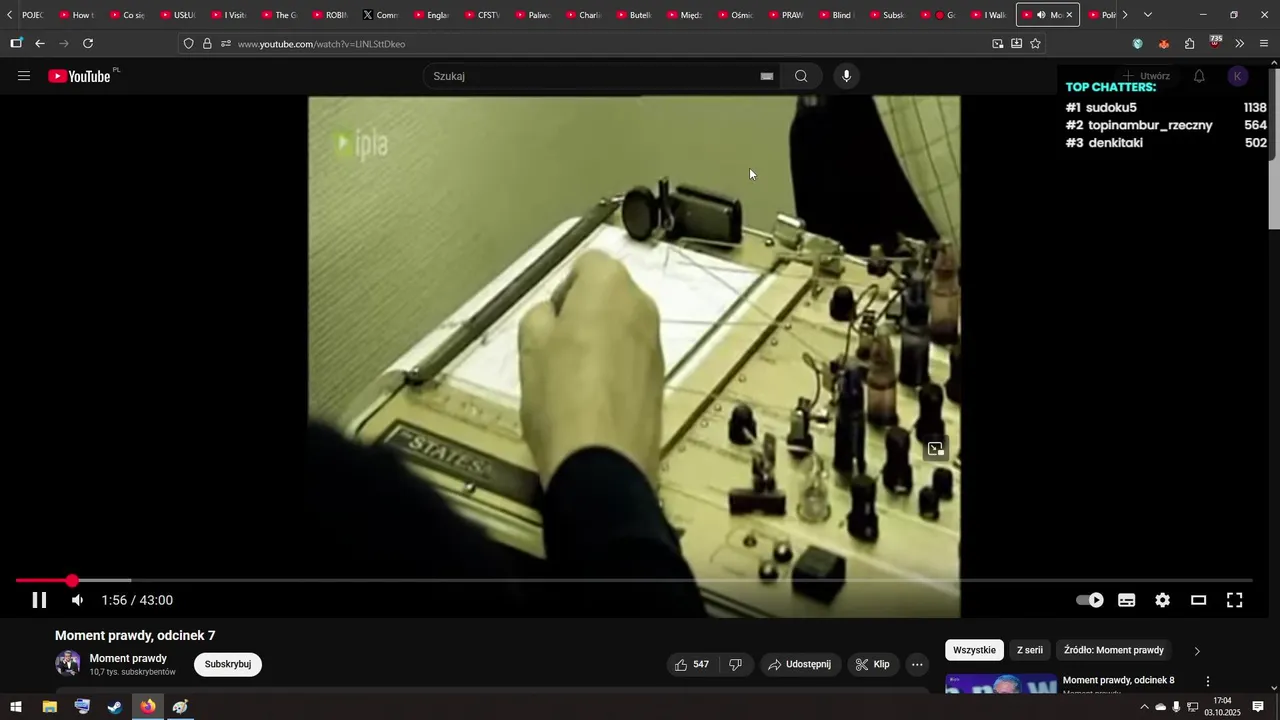Open the Moment prawdy, odcinek 8 video title
Image resolution: width=1280 pixels, height=720 pixels.
1118,680
